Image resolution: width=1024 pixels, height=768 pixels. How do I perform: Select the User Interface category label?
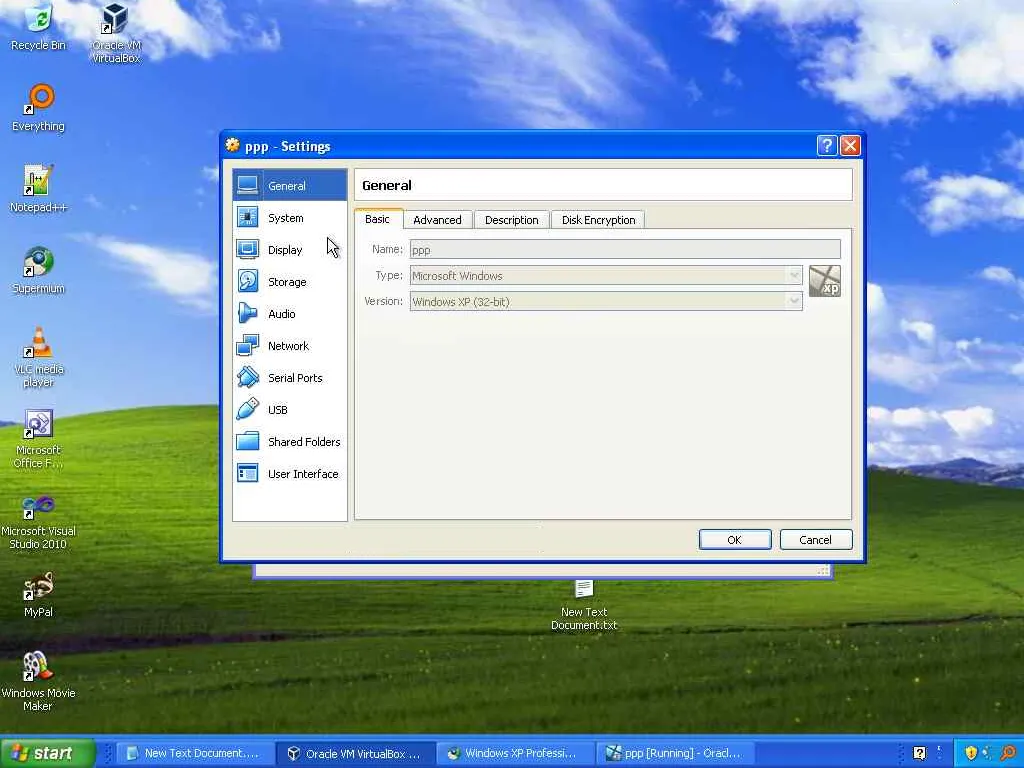tap(303, 473)
